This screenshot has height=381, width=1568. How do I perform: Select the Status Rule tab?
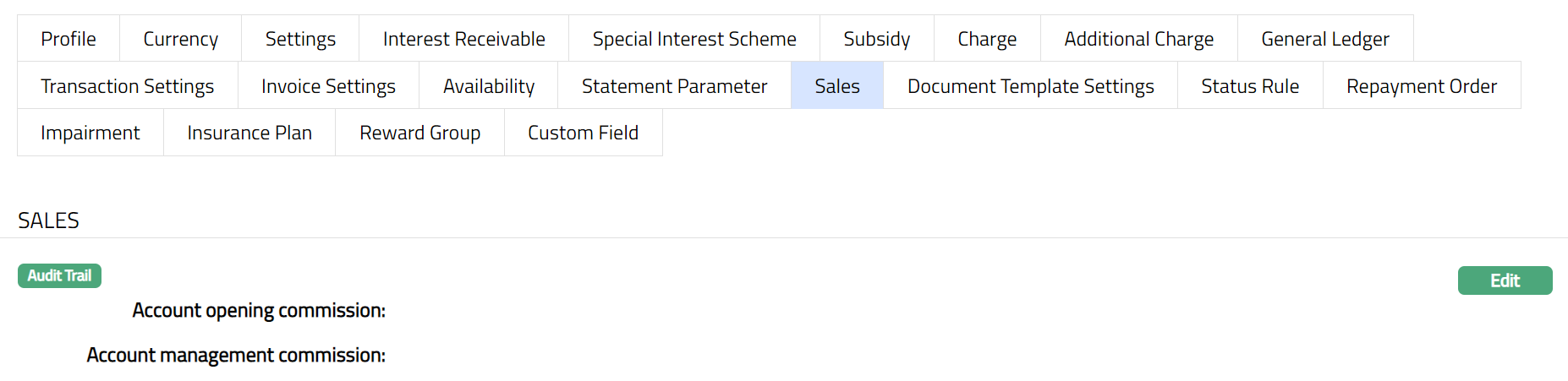point(1250,86)
